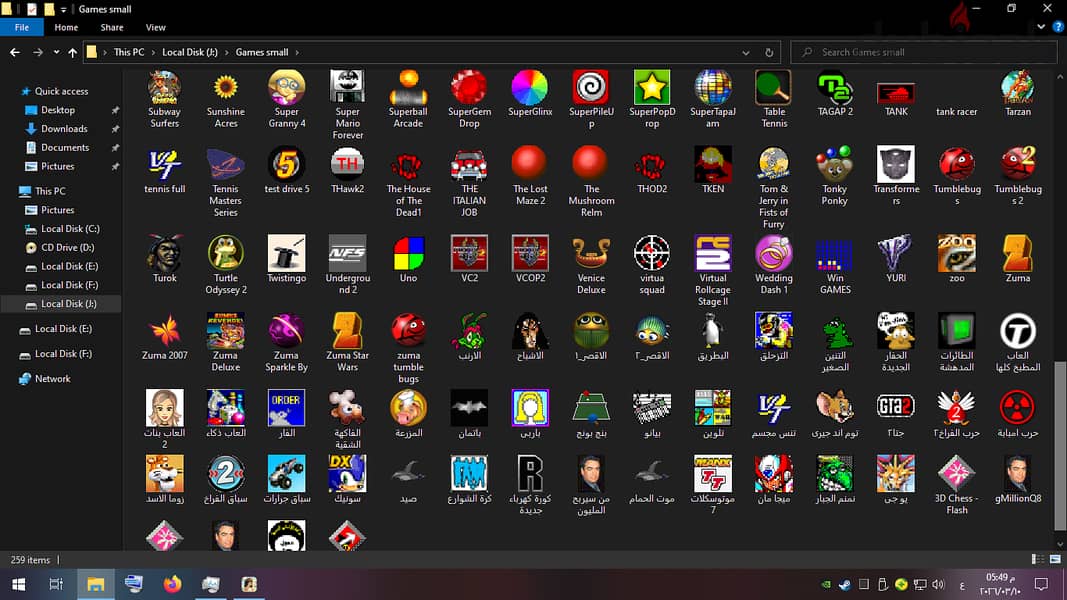Select the zoo game icon
Image resolution: width=1067 pixels, height=600 pixels.
click(x=957, y=253)
